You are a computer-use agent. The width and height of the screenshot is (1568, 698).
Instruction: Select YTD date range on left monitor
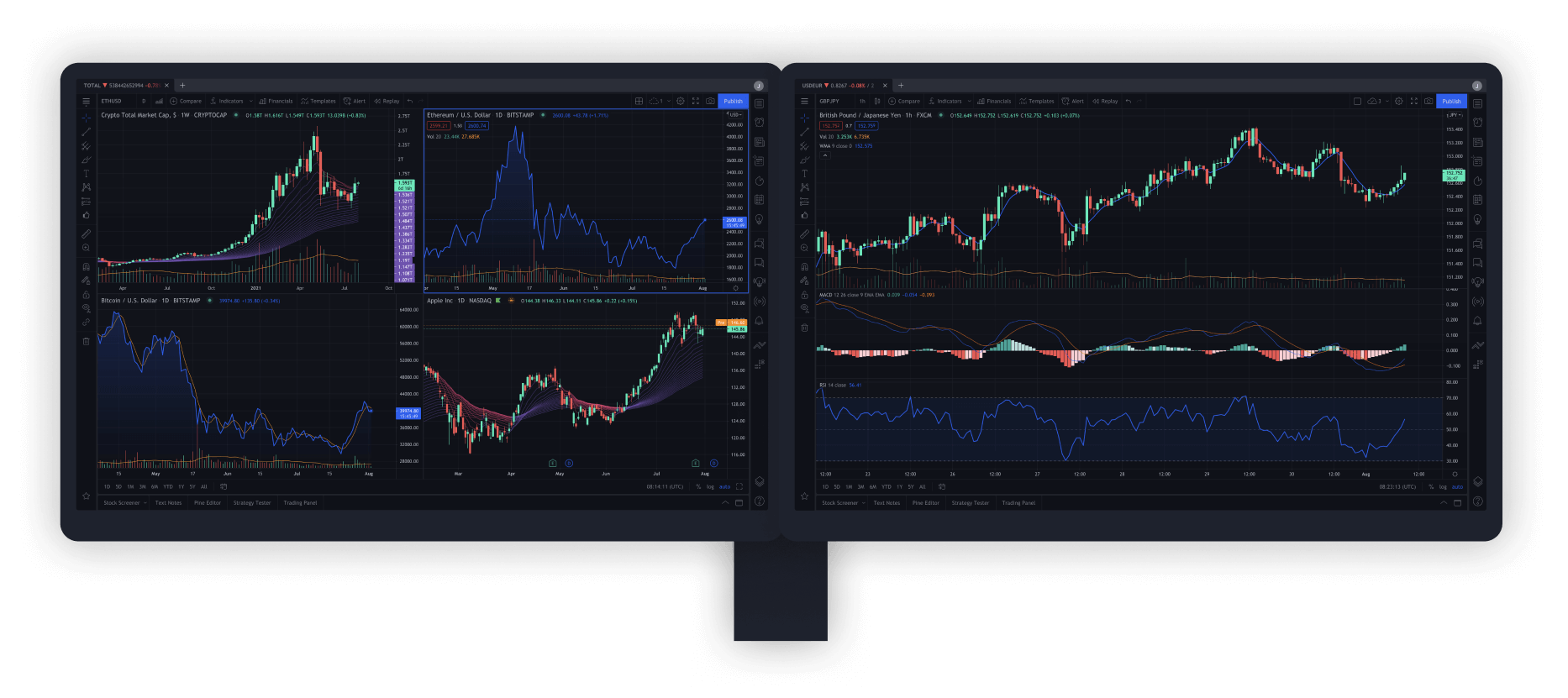coord(168,486)
